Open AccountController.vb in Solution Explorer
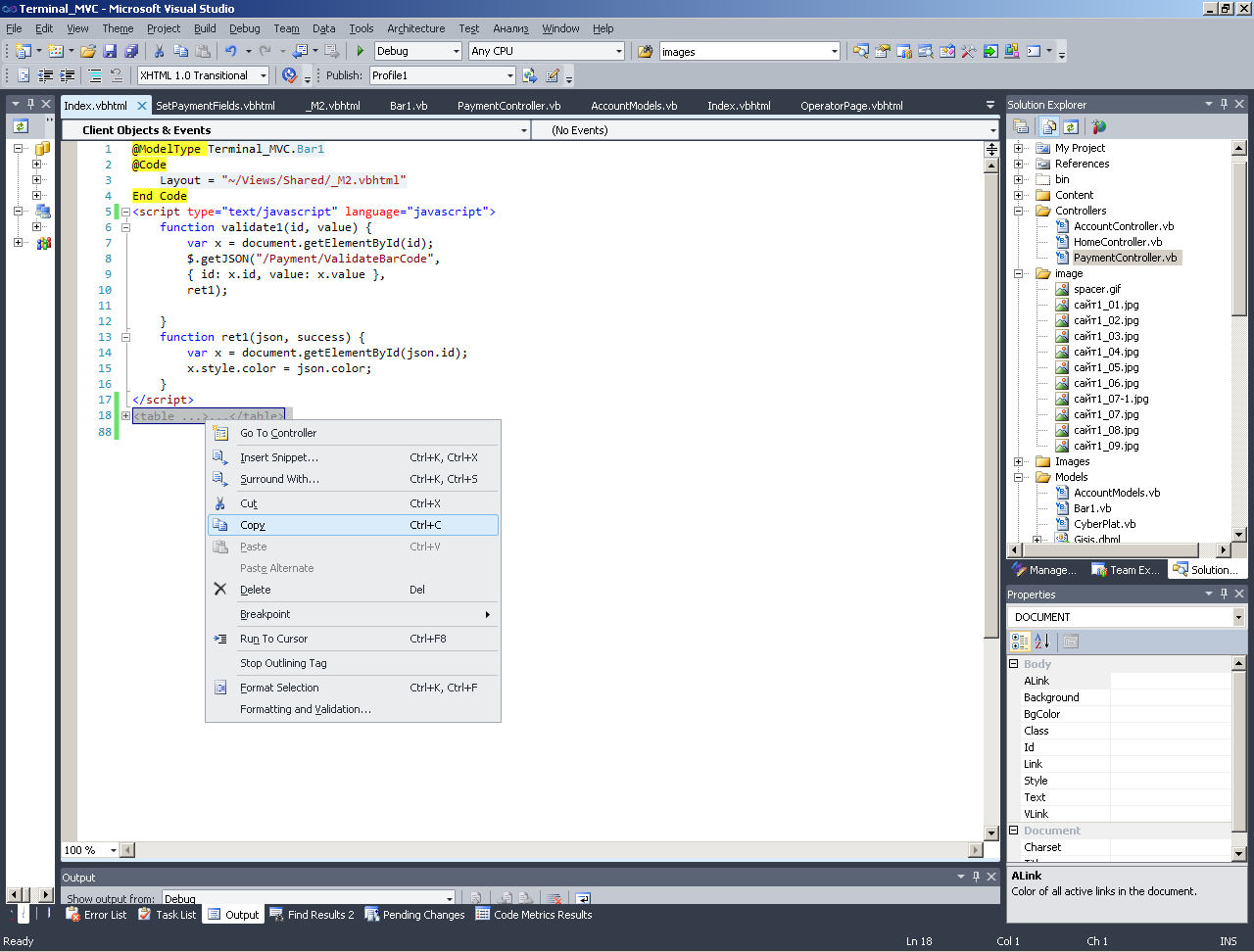This screenshot has height=952, width=1254. (x=1123, y=226)
